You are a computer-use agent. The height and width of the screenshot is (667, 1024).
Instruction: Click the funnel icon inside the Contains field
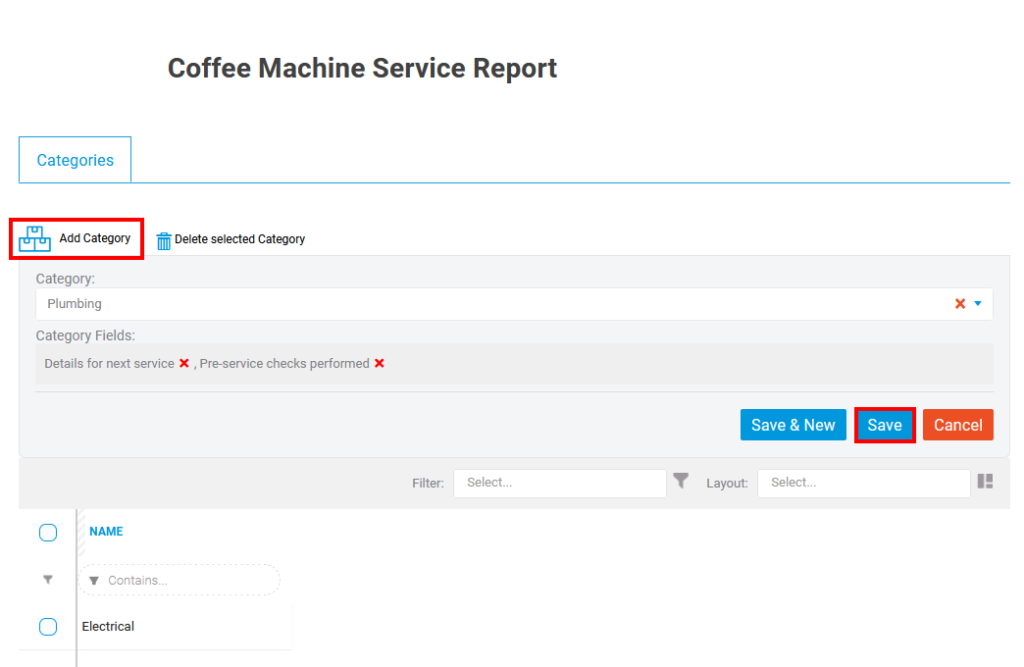[94, 580]
